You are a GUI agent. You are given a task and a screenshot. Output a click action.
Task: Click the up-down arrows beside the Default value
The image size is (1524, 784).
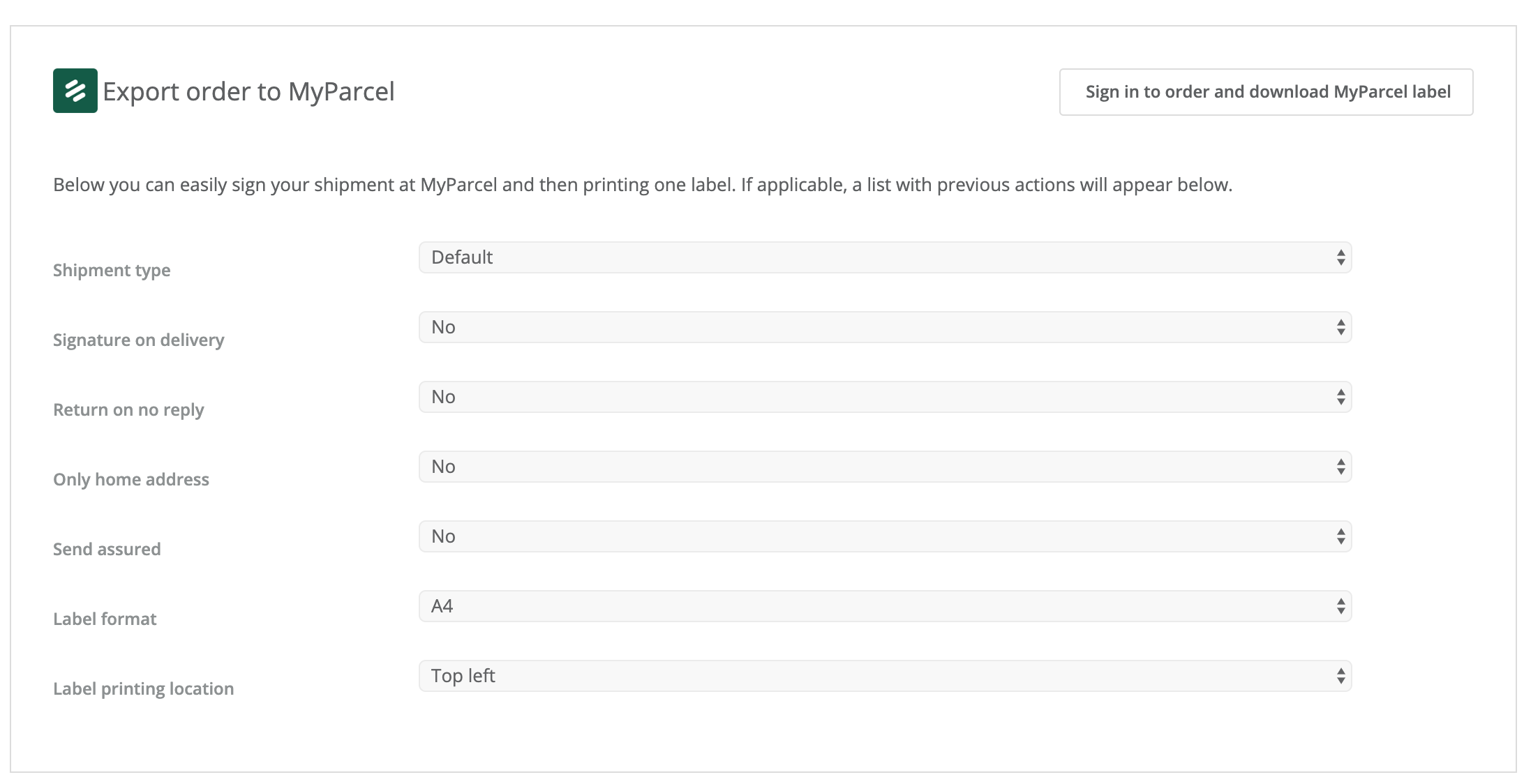pyautogui.click(x=1340, y=257)
